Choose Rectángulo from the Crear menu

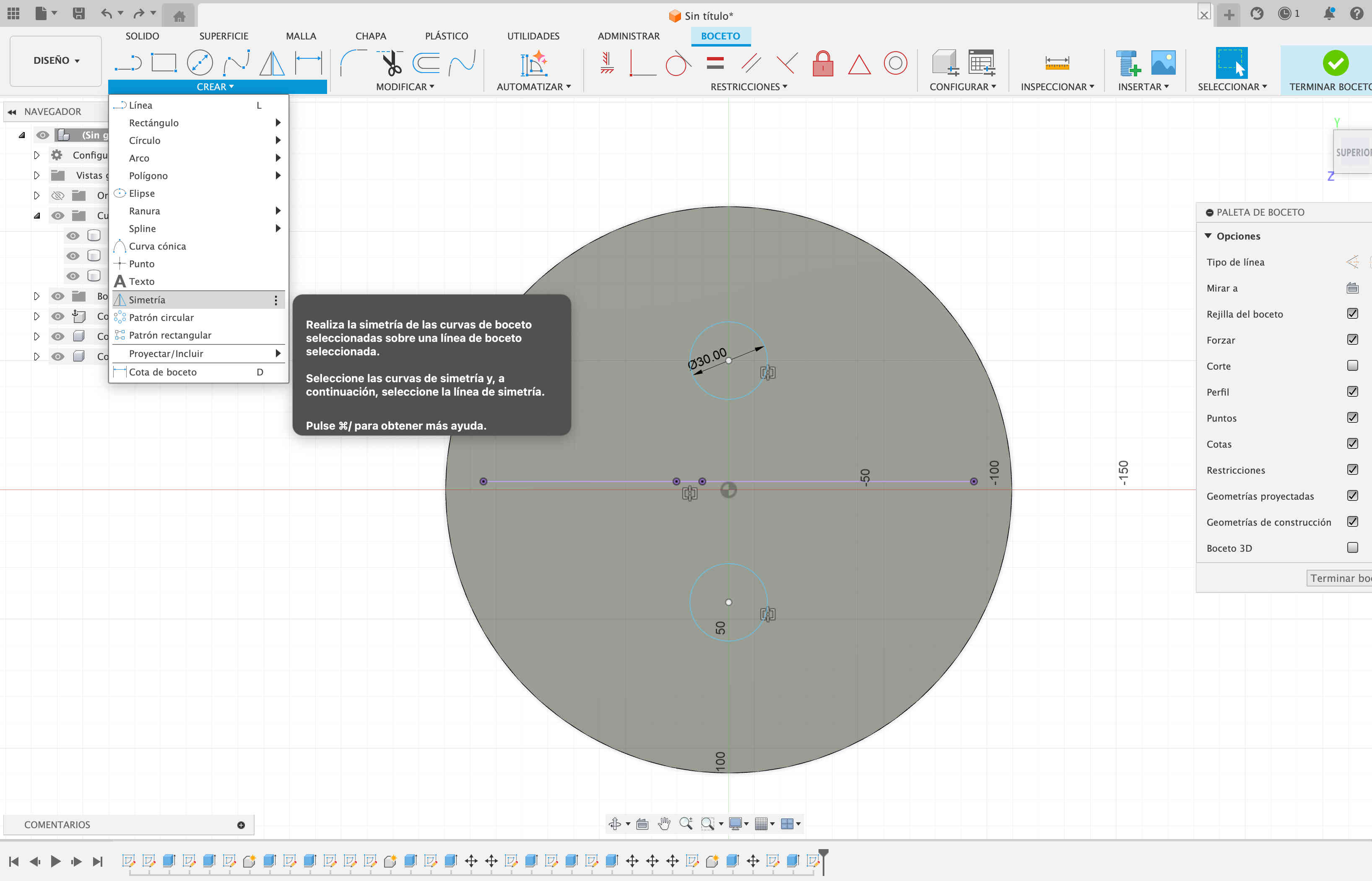pos(198,123)
